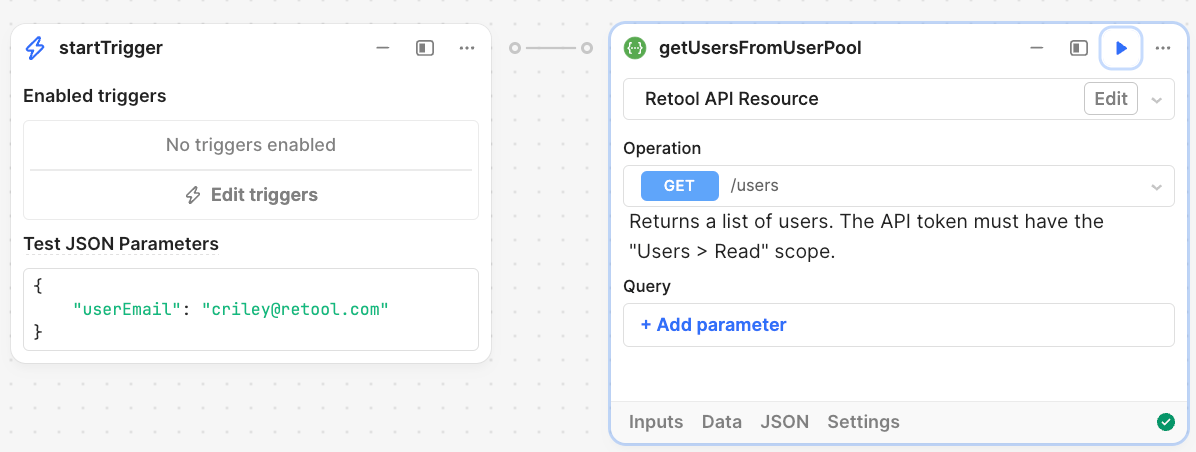
Task: Switch to the Inputs tab
Action: pyautogui.click(x=656, y=422)
